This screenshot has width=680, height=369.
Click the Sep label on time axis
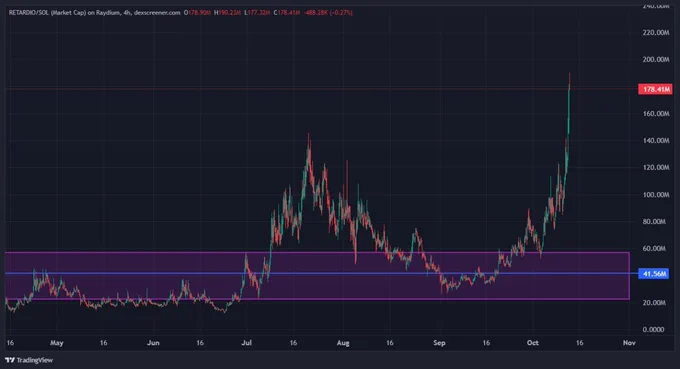[x=439, y=343]
